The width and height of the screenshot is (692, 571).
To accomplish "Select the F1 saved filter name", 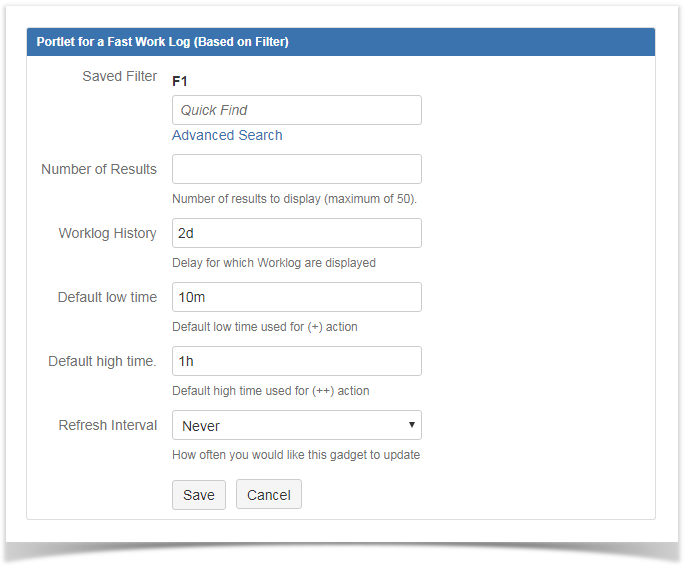I will point(181,80).
